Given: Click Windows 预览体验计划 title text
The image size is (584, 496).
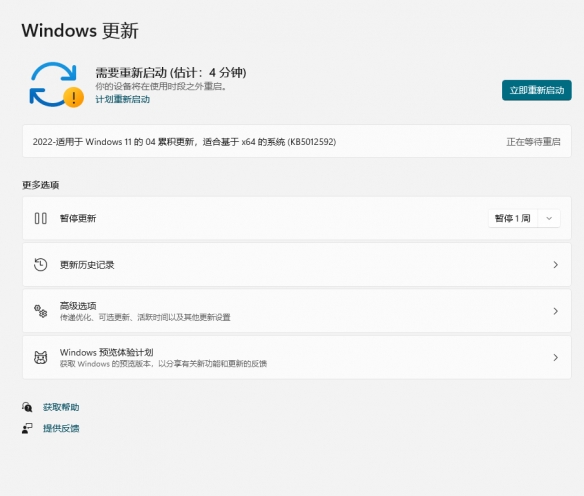Looking at the screenshot, I should pos(107,352).
